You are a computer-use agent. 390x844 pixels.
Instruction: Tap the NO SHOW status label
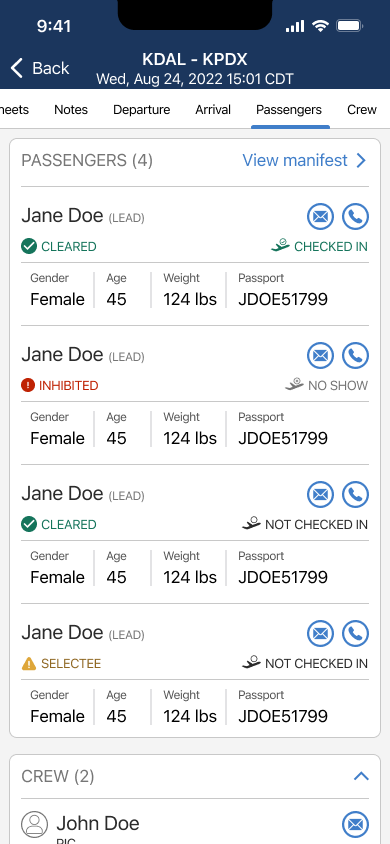(x=338, y=385)
